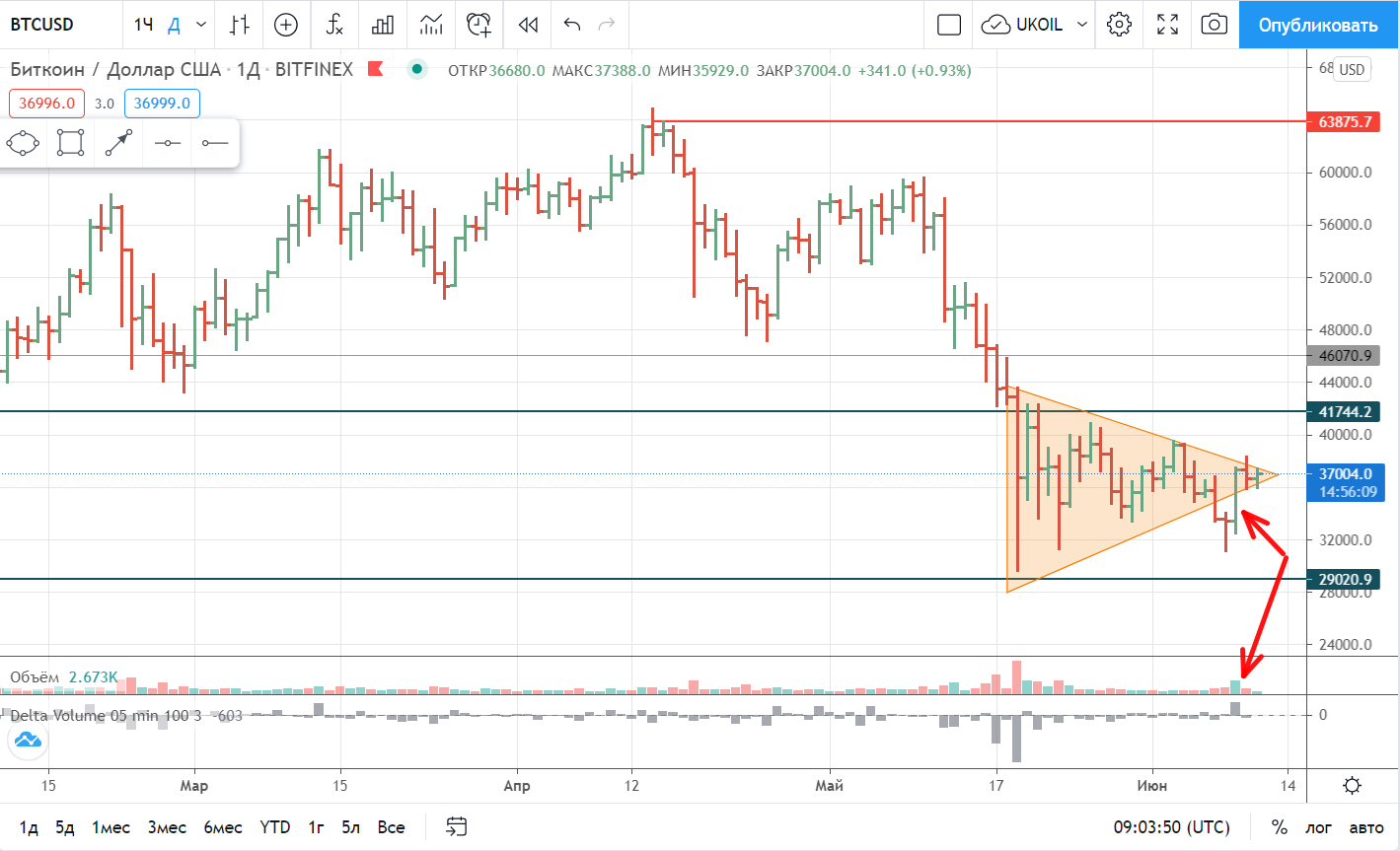The image size is (1400, 851).
Task: Open the go to date calendar icon
Action: pyautogui.click(x=456, y=826)
